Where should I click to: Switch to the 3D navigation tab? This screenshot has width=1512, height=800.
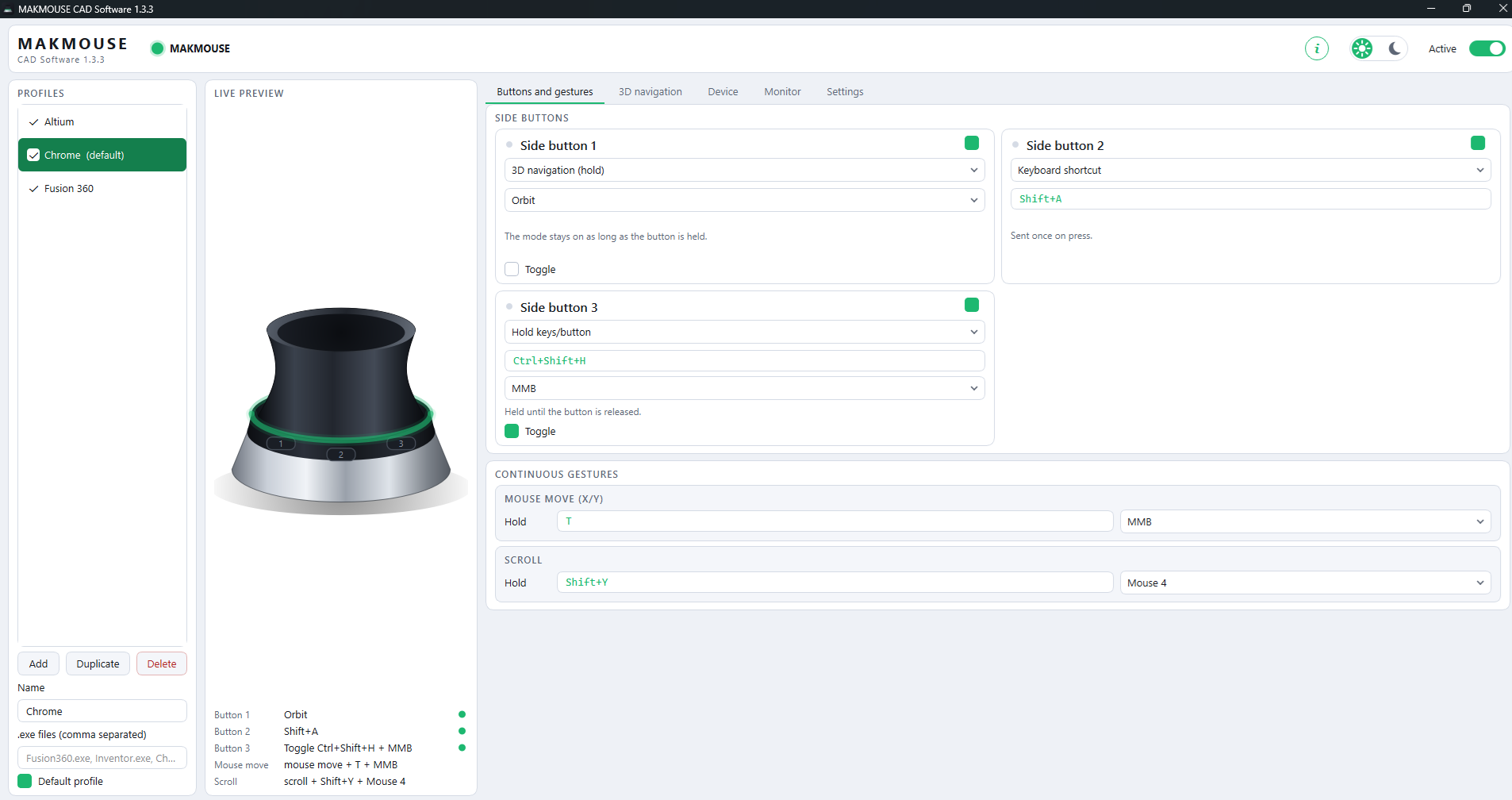(650, 92)
